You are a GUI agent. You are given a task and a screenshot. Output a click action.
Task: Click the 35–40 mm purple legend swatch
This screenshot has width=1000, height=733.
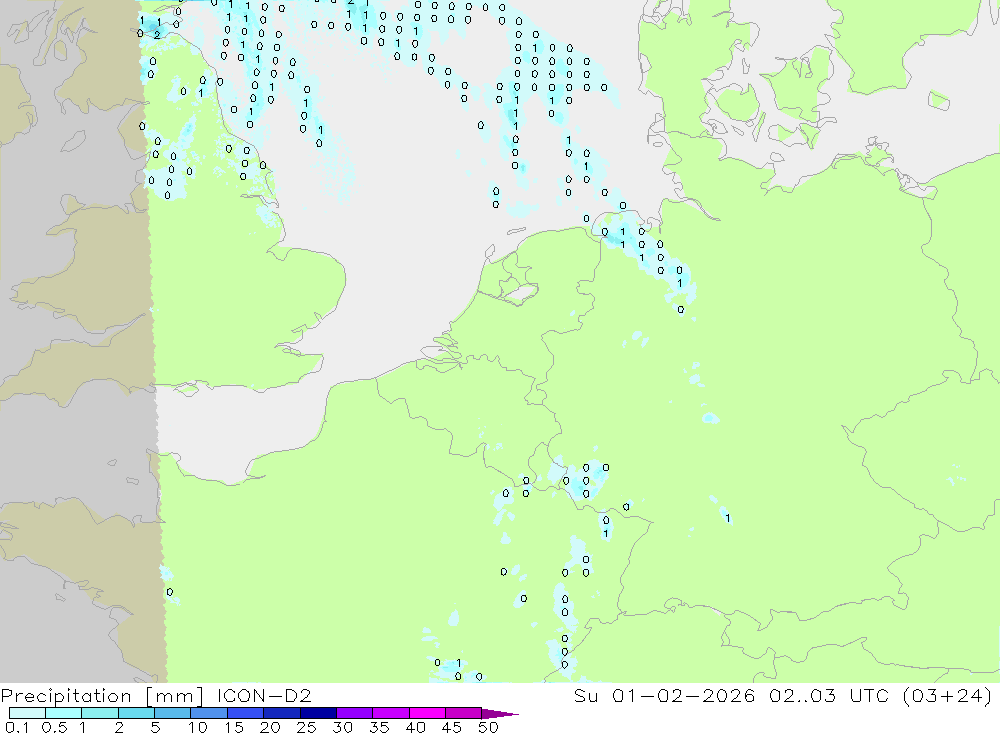(x=391, y=713)
